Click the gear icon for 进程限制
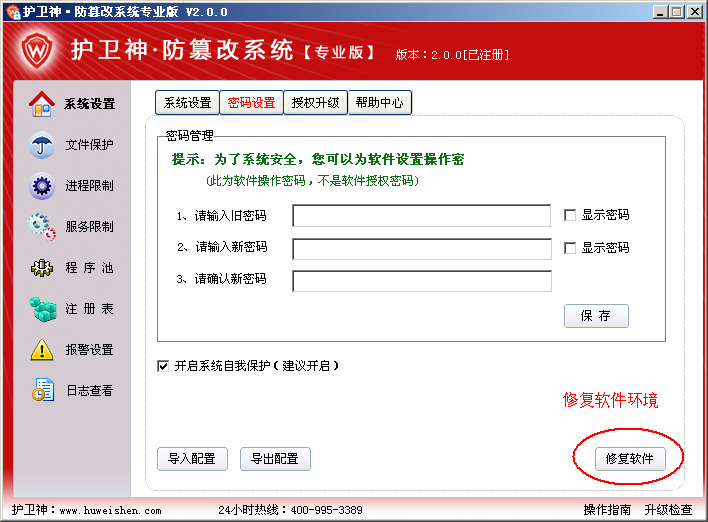Viewport: 708px width, 522px height. pos(42,186)
